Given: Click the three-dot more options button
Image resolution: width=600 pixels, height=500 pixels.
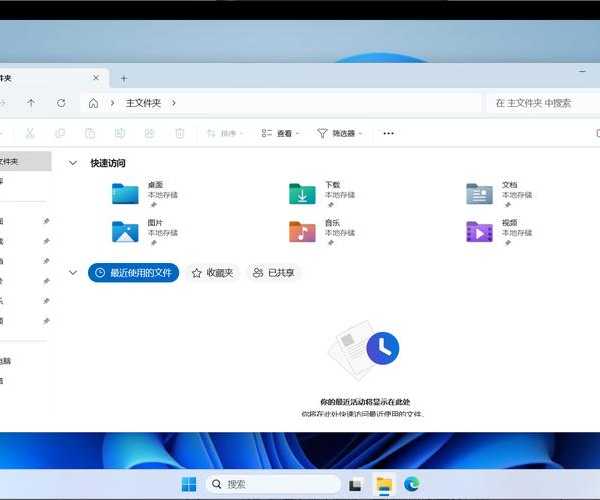Looking at the screenshot, I should click(x=389, y=133).
